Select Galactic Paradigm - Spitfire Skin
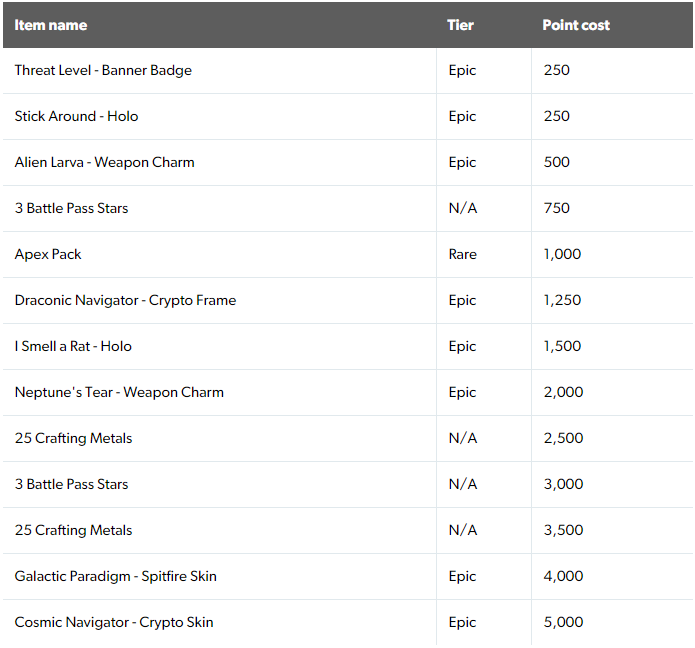This screenshot has width=695, height=648. (116, 576)
